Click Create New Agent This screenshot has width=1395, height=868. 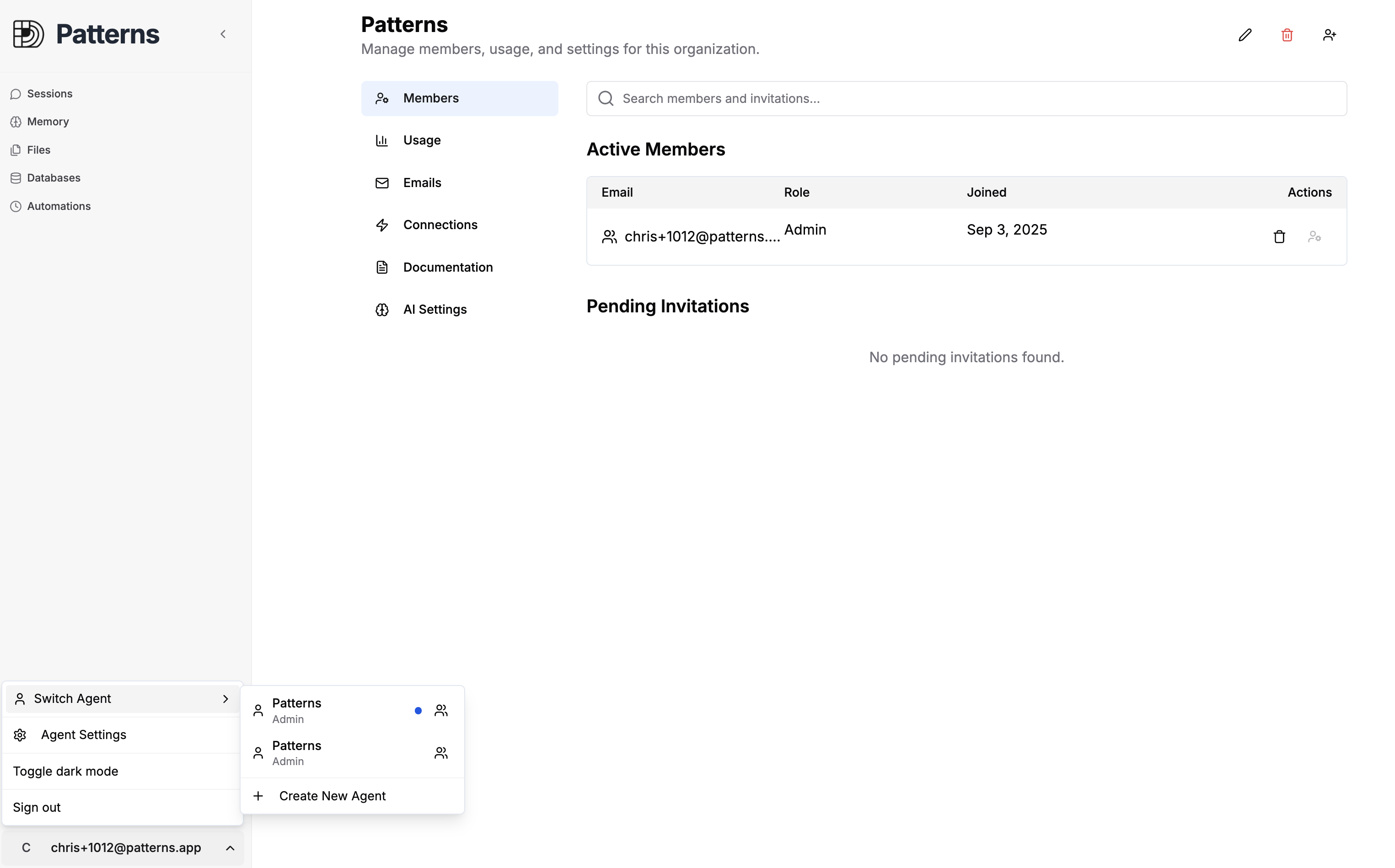(333, 795)
